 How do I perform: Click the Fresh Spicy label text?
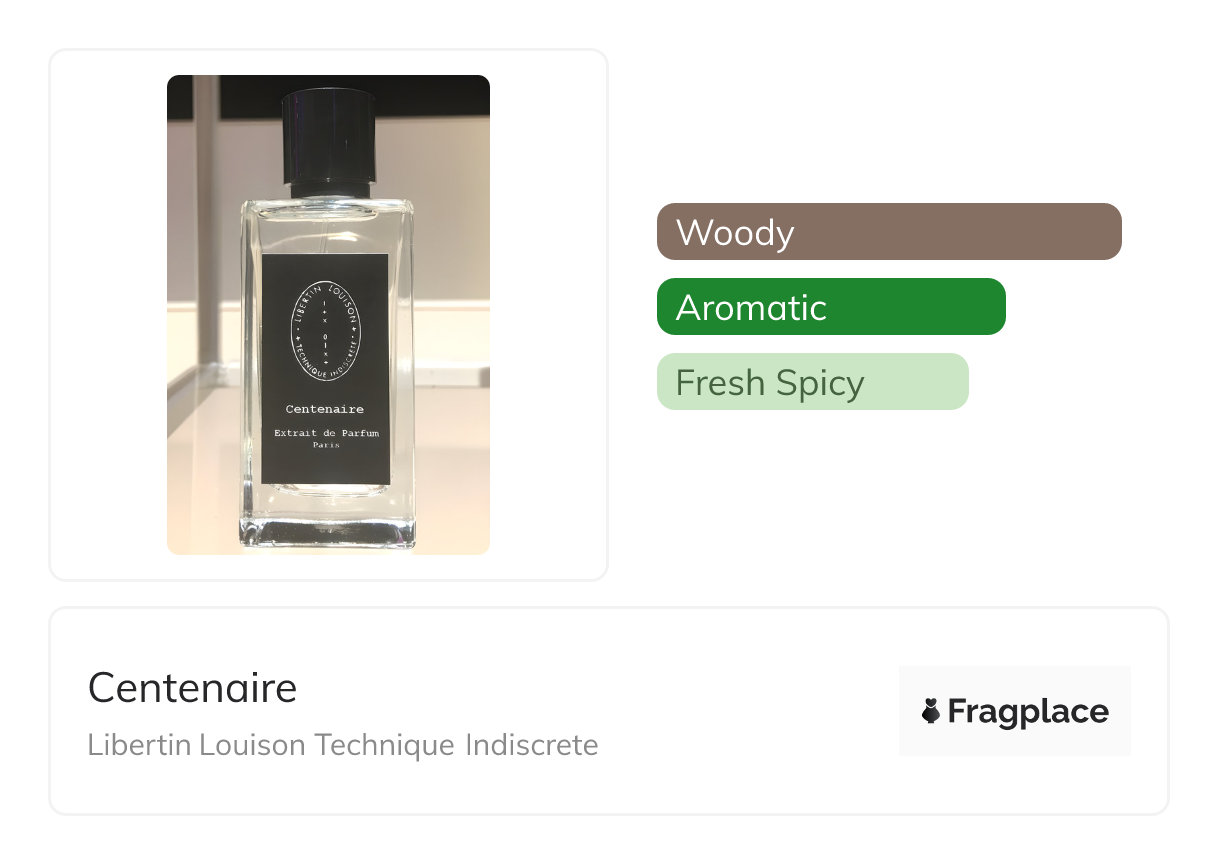770,383
